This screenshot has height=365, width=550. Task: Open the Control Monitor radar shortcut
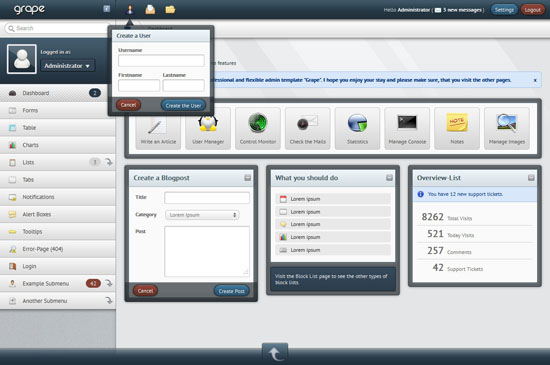[258, 129]
